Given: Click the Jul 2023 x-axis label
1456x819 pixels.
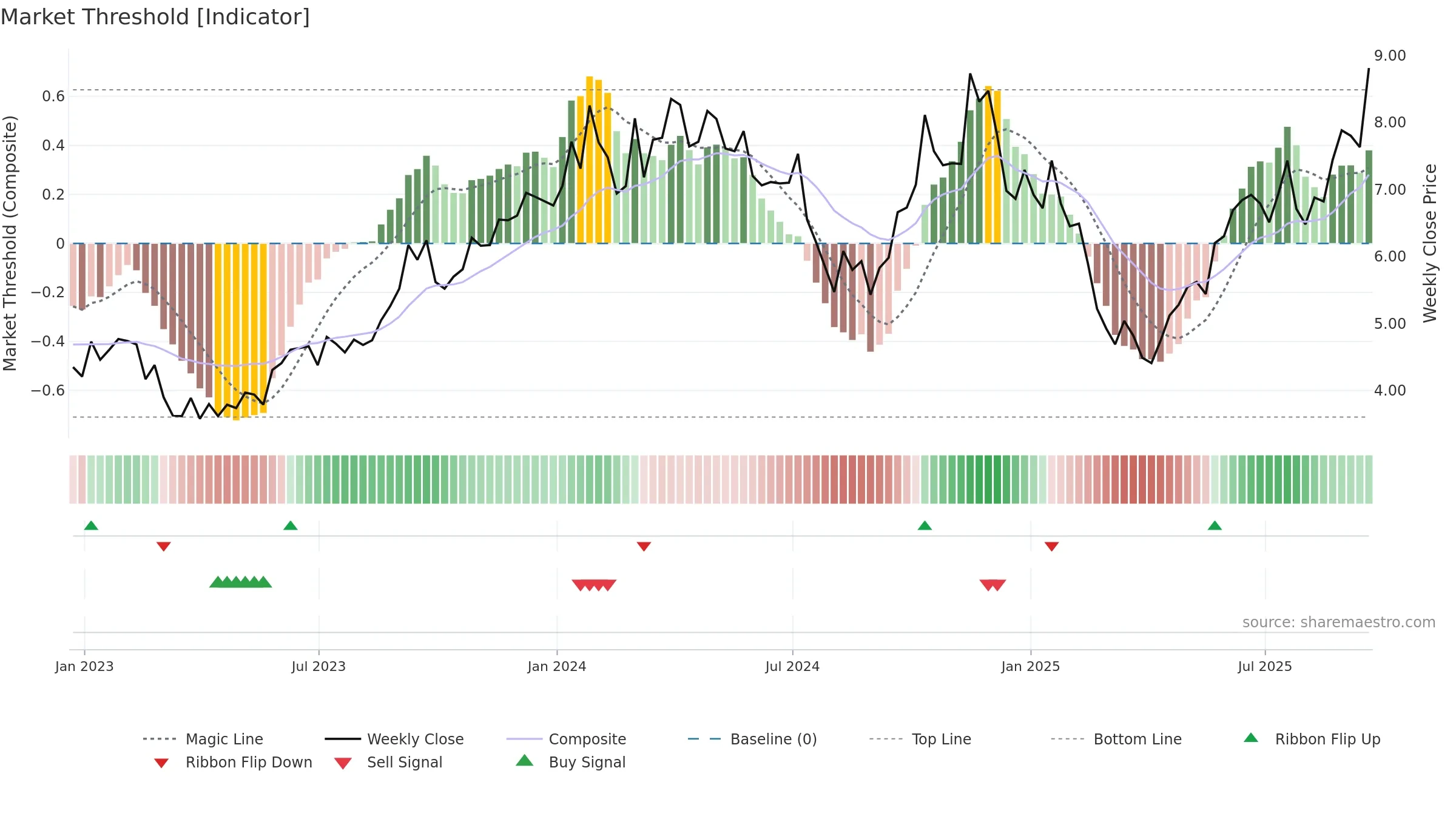Looking at the screenshot, I should coord(318,666).
